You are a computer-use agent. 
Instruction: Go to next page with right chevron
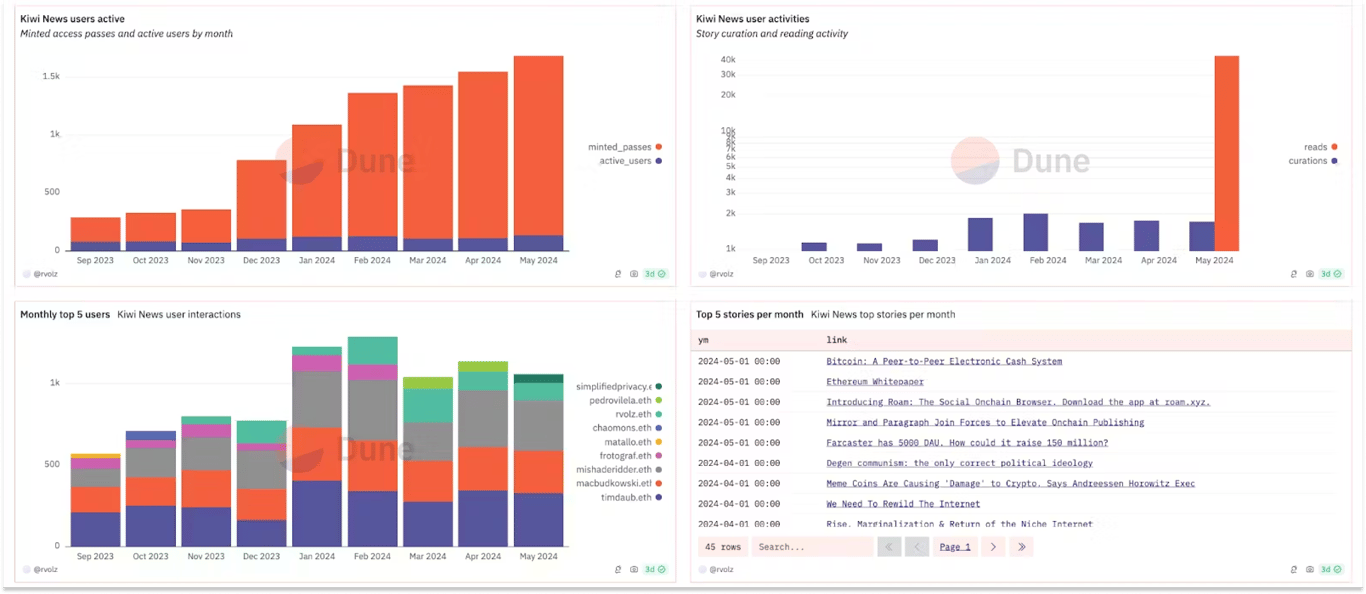coord(992,547)
